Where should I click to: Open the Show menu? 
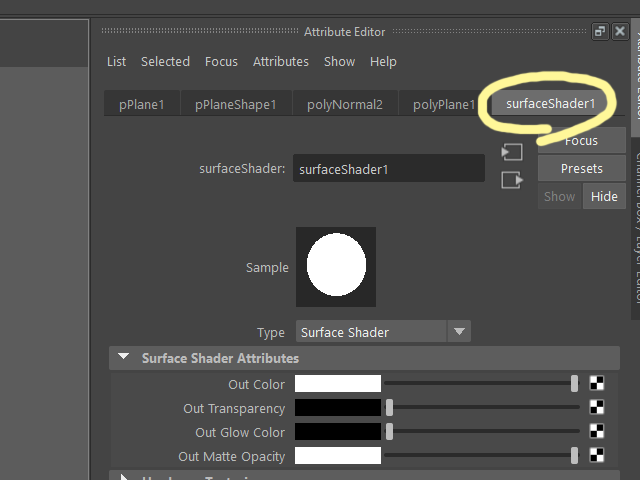tap(339, 62)
